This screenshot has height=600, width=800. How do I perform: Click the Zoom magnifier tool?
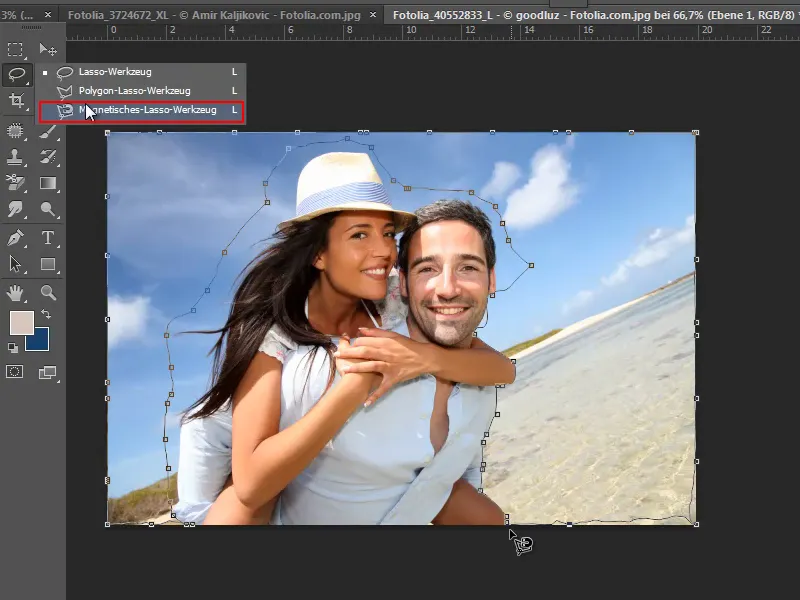pyautogui.click(x=47, y=293)
